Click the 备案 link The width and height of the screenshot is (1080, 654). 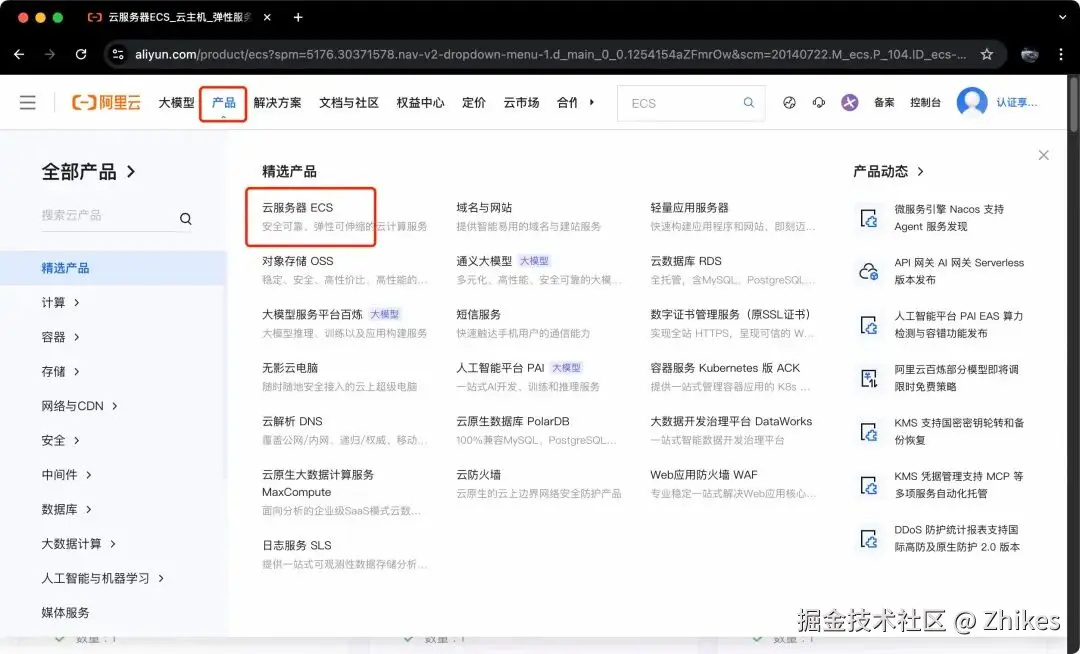click(884, 103)
